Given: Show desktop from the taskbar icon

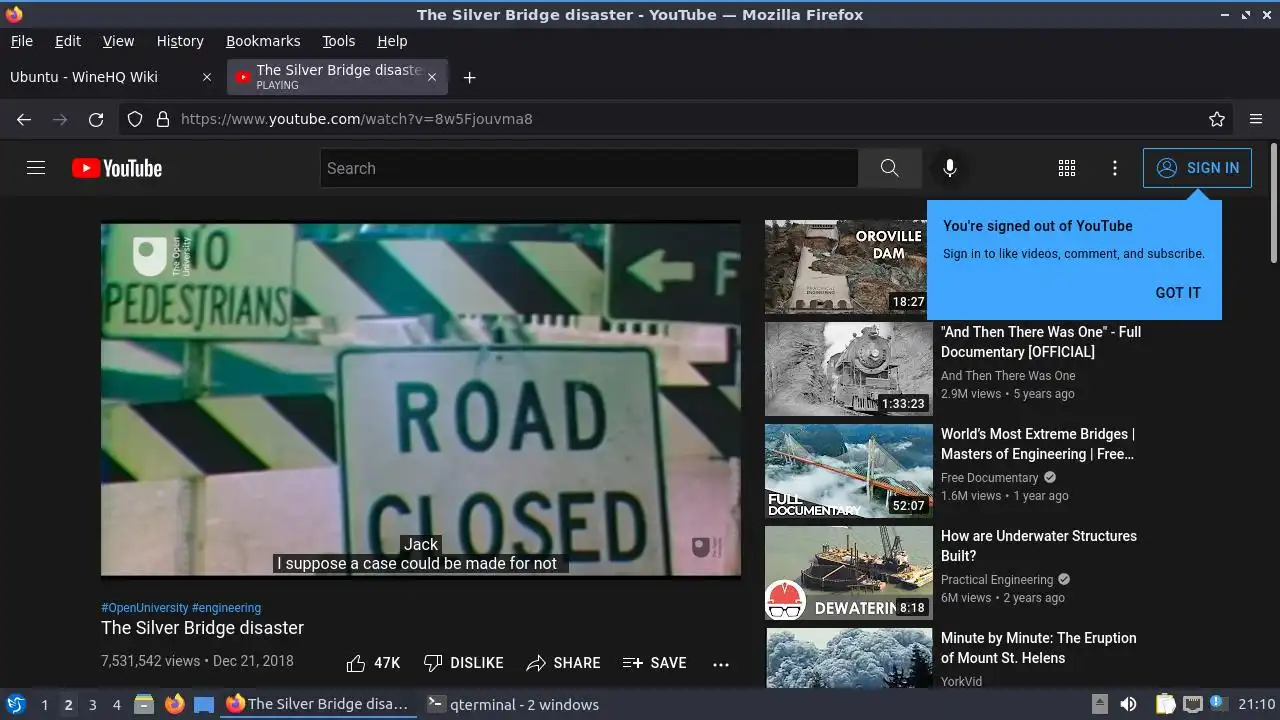Looking at the screenshot, I should pyautogui.click(x=204, y=704).
